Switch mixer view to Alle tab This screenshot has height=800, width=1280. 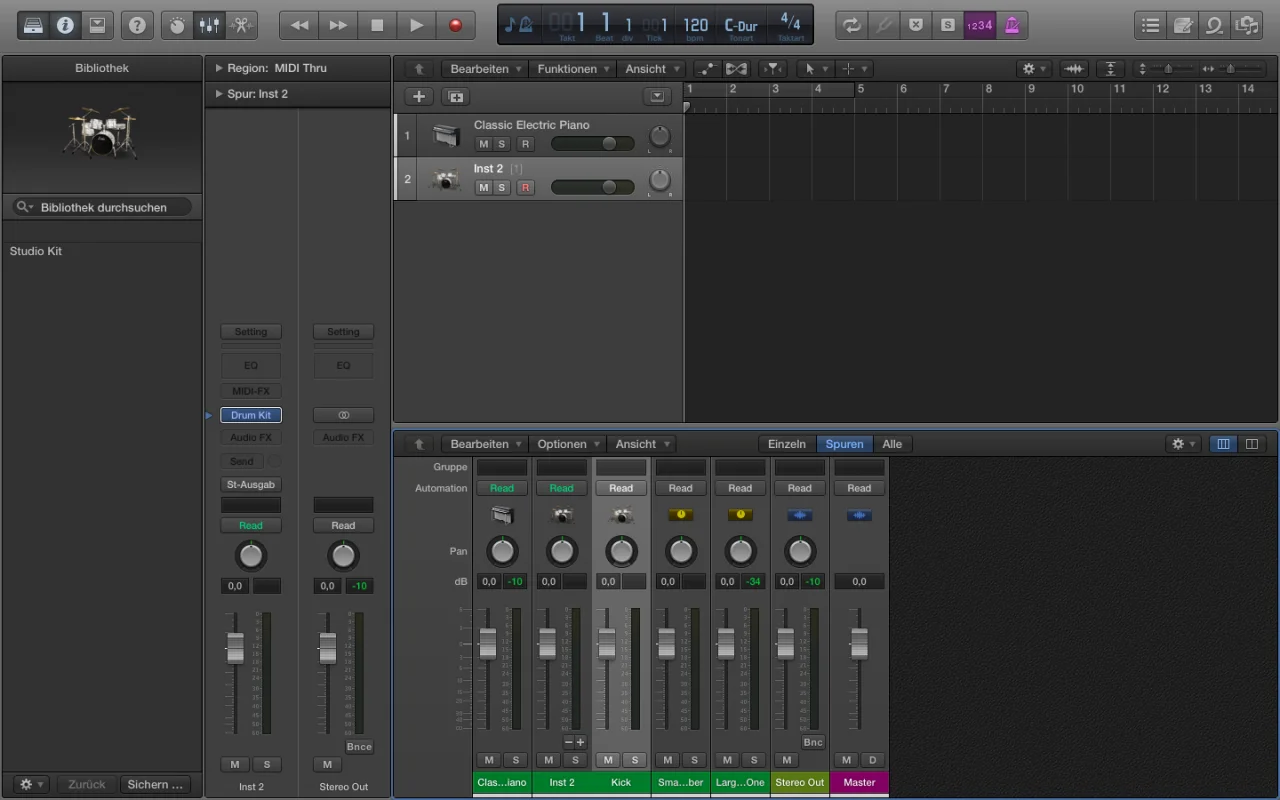(892, 444)
